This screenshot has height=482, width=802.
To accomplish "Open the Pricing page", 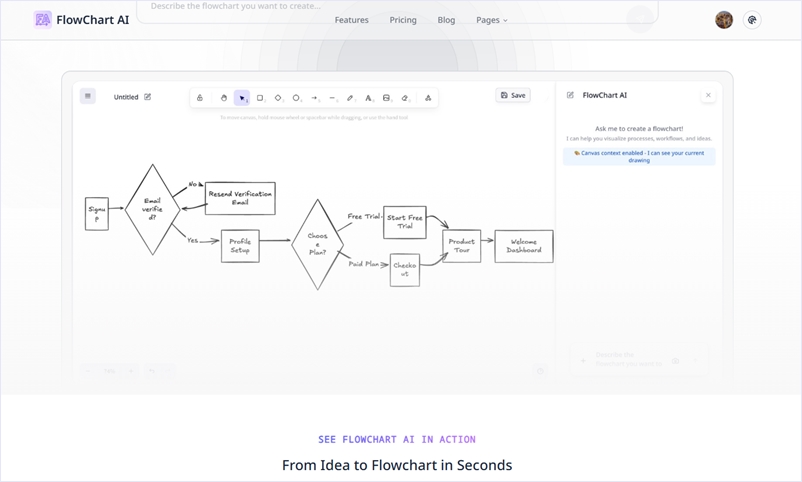I will click(x=403, y=20).
